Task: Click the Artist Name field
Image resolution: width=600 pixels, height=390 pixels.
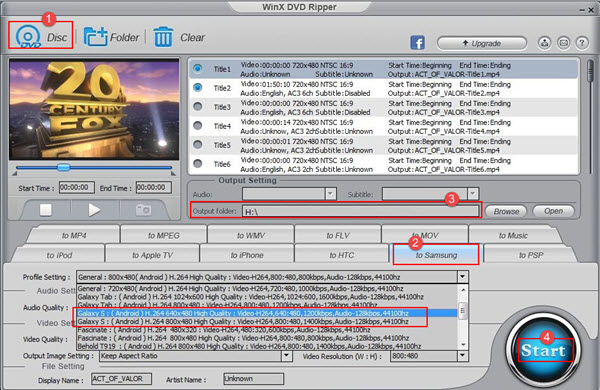Action: [253, 379]
